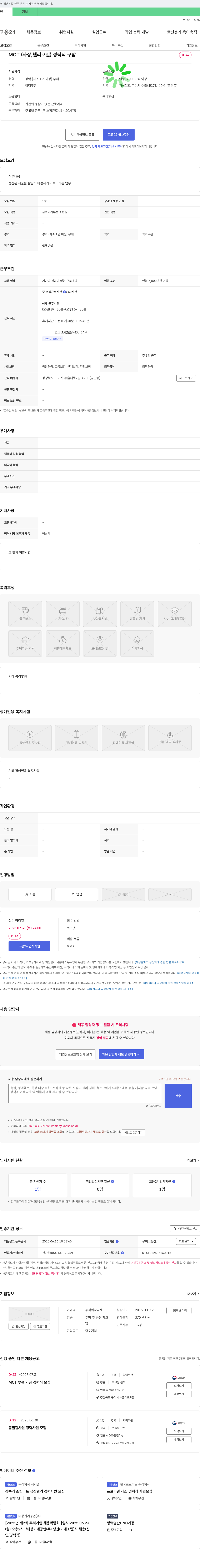Click the 전송 send button
200x1568 pixels.
(x=178, y=1096)
